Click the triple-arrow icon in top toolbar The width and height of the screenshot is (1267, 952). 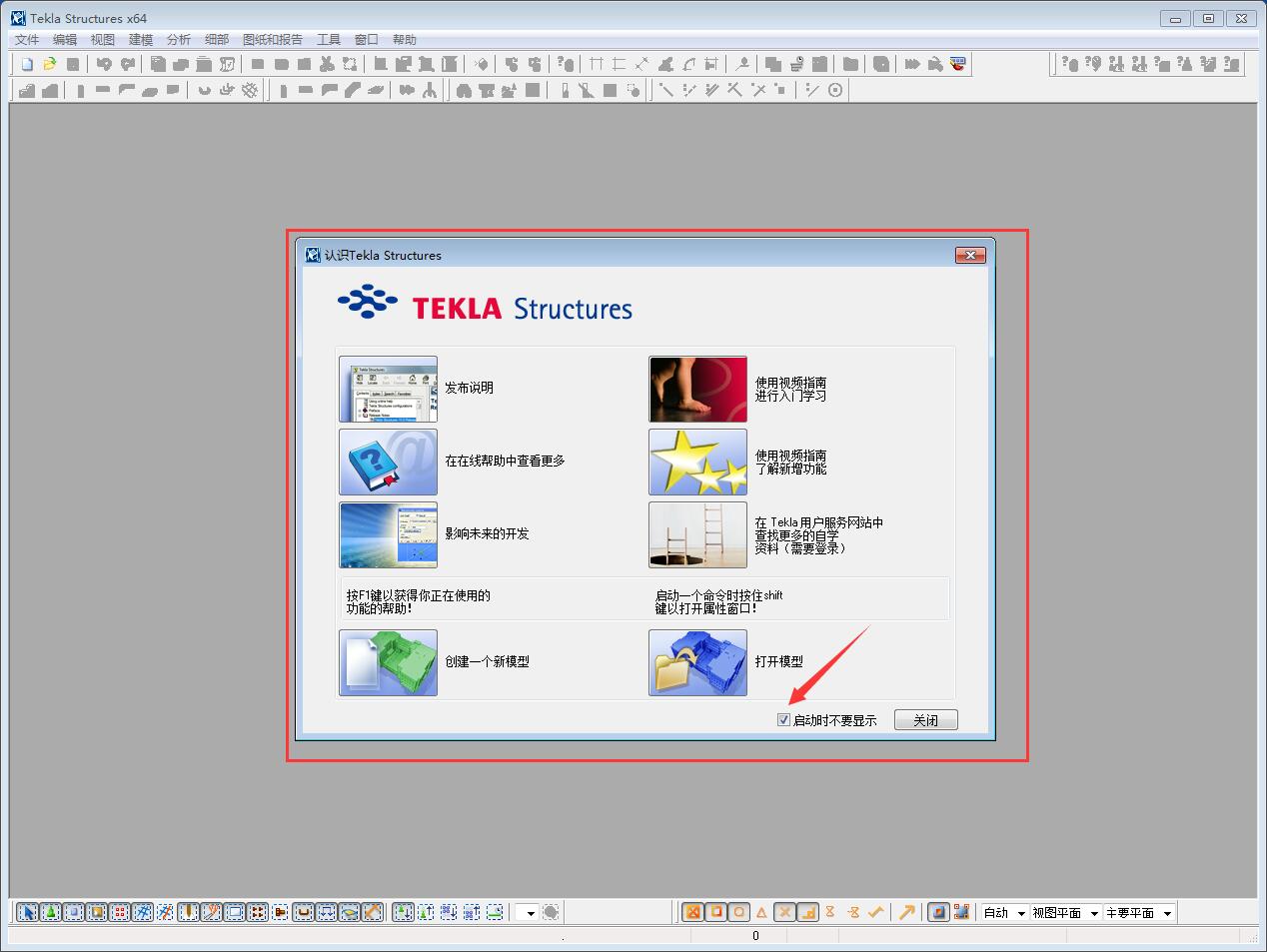912,64
